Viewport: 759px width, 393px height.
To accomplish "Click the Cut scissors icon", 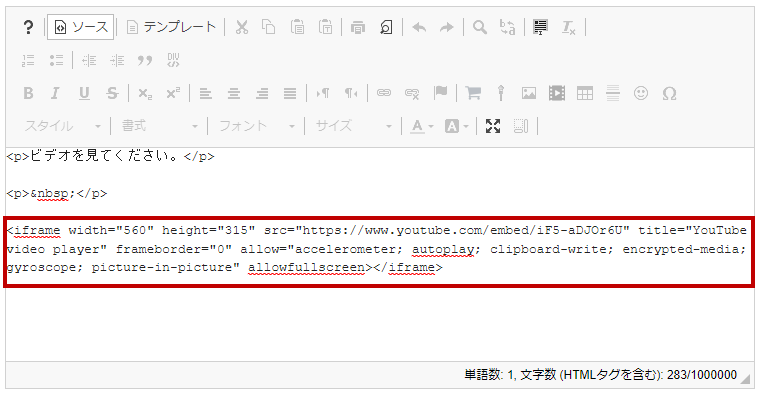I will [x=242, y=27].
